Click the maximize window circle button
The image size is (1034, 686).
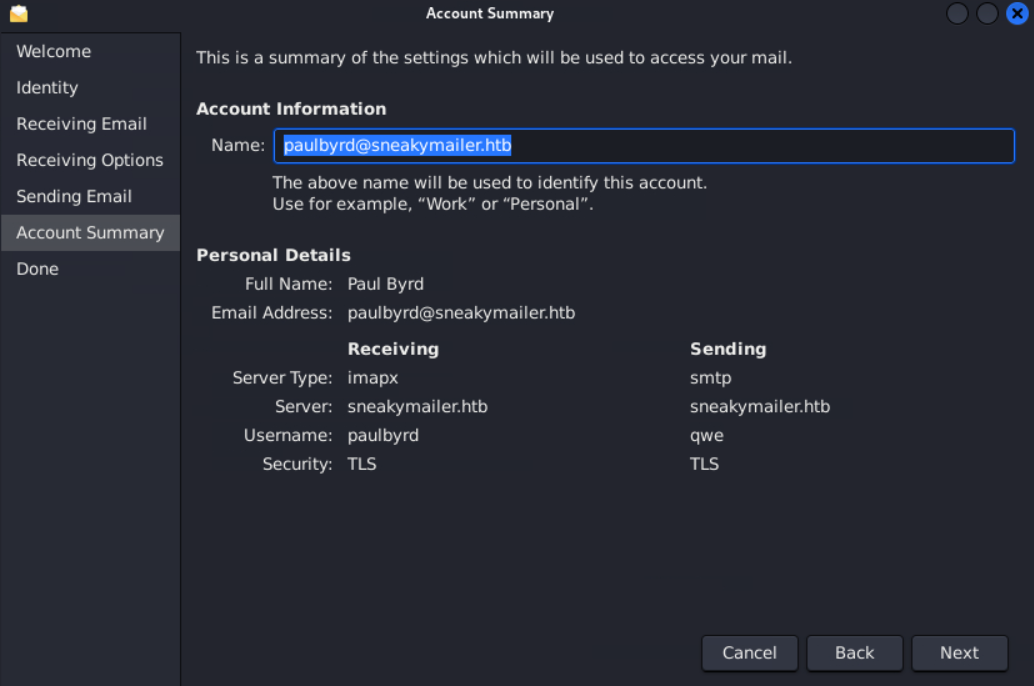[987, 13]
